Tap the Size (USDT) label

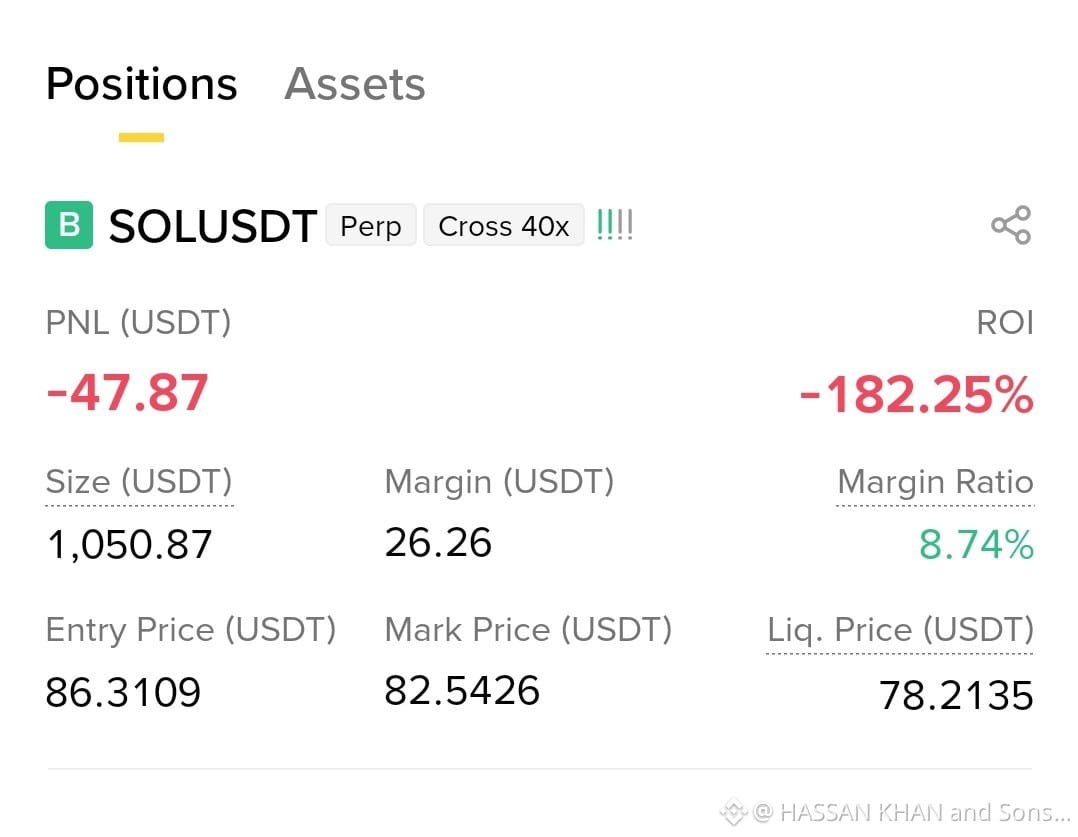click(139, 481)
